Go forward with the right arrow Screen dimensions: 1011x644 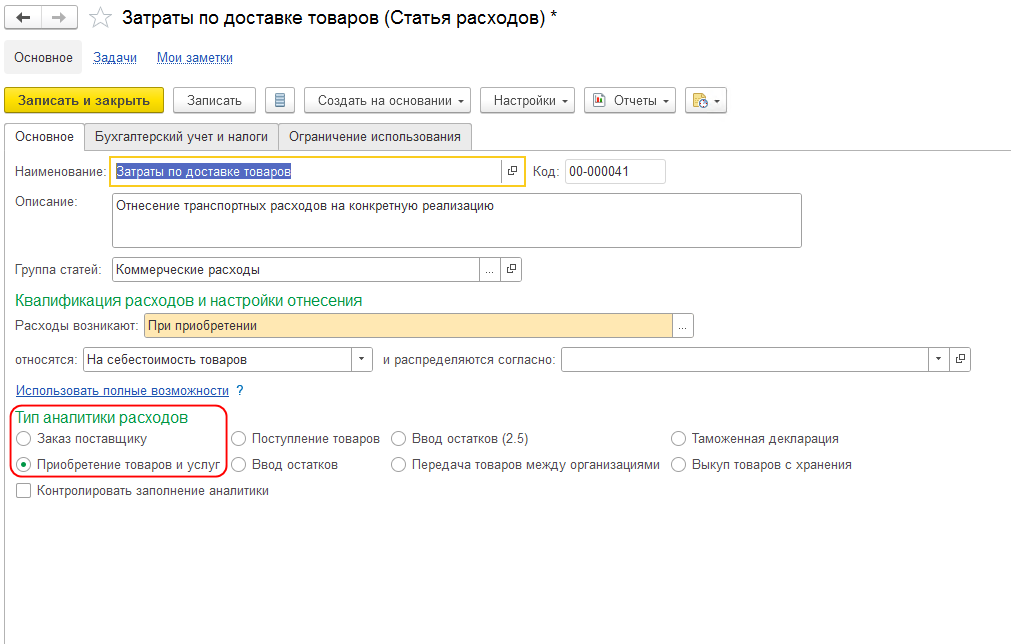coord(59,17)
